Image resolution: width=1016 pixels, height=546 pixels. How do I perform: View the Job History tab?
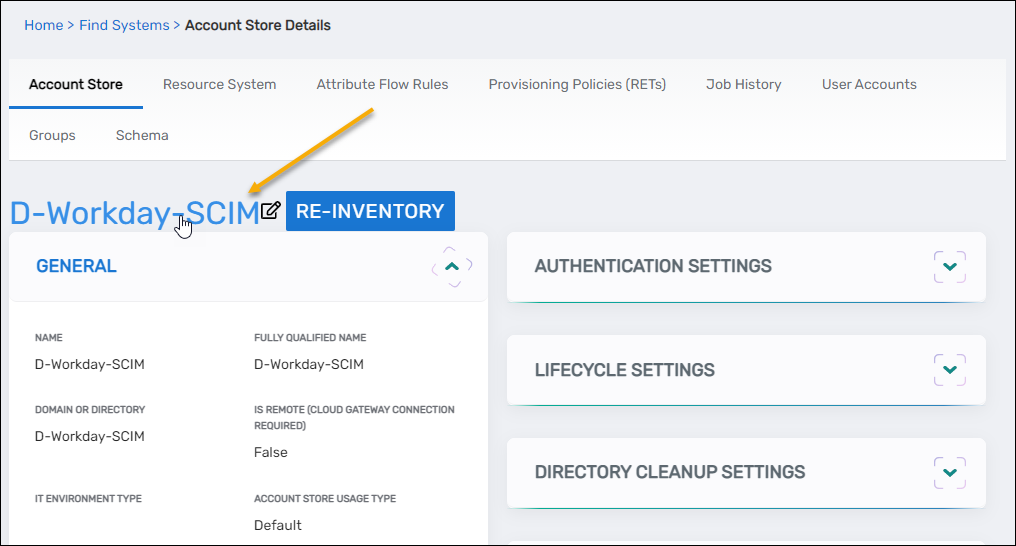(743, 84)
